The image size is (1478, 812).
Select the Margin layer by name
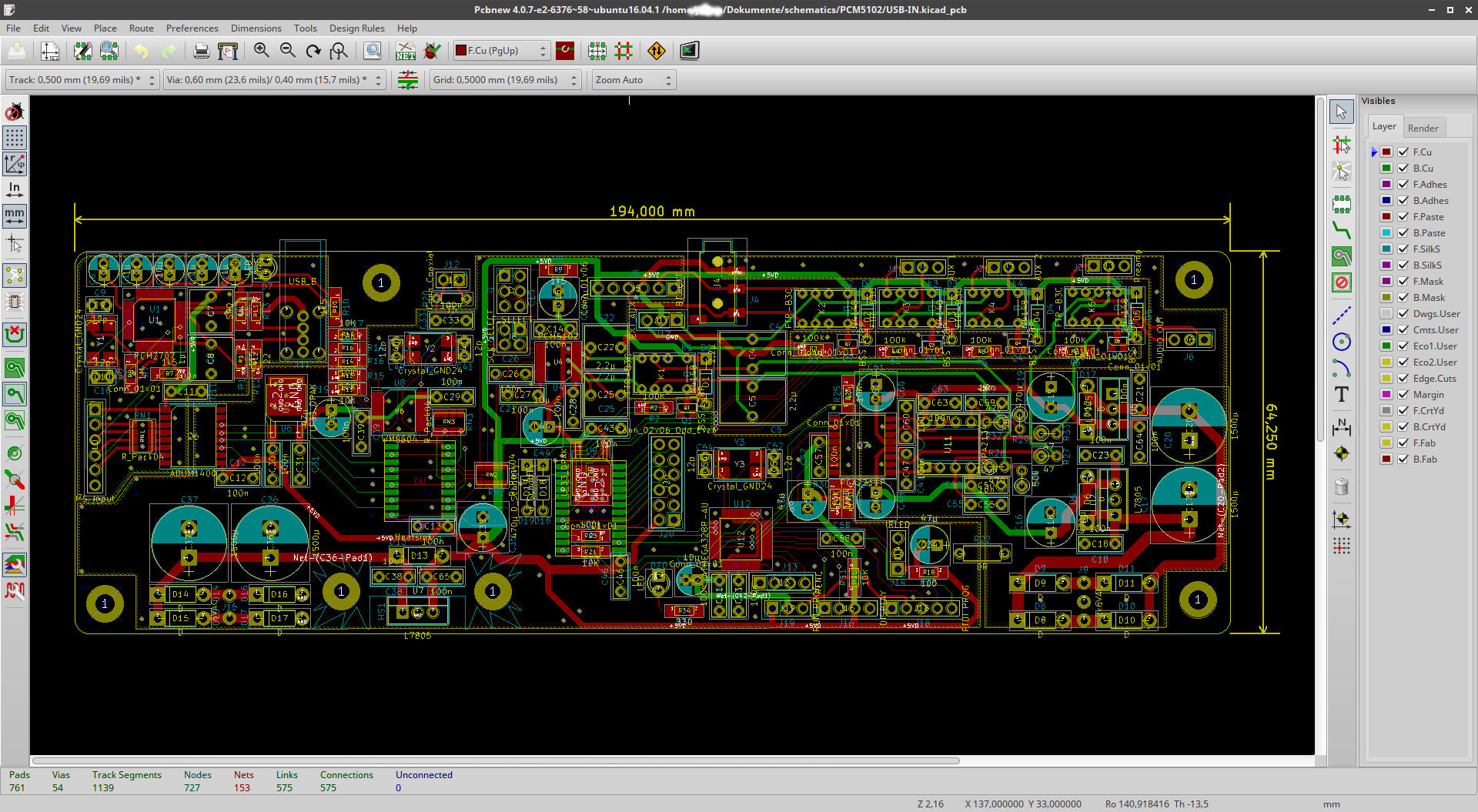[x=1429, y=395]
